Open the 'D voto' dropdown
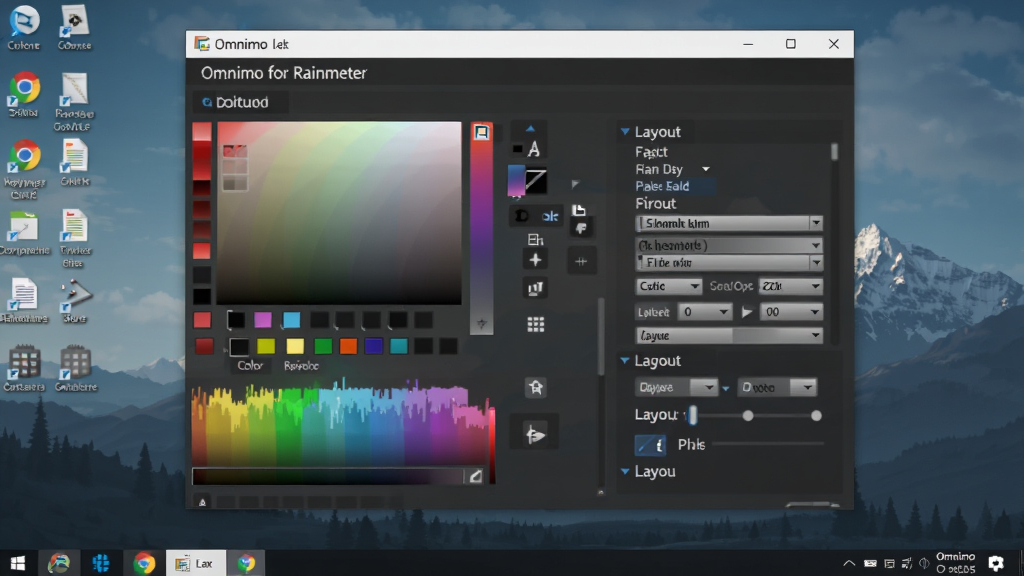This screenshot has height=576, width=1024. (777, 387)
